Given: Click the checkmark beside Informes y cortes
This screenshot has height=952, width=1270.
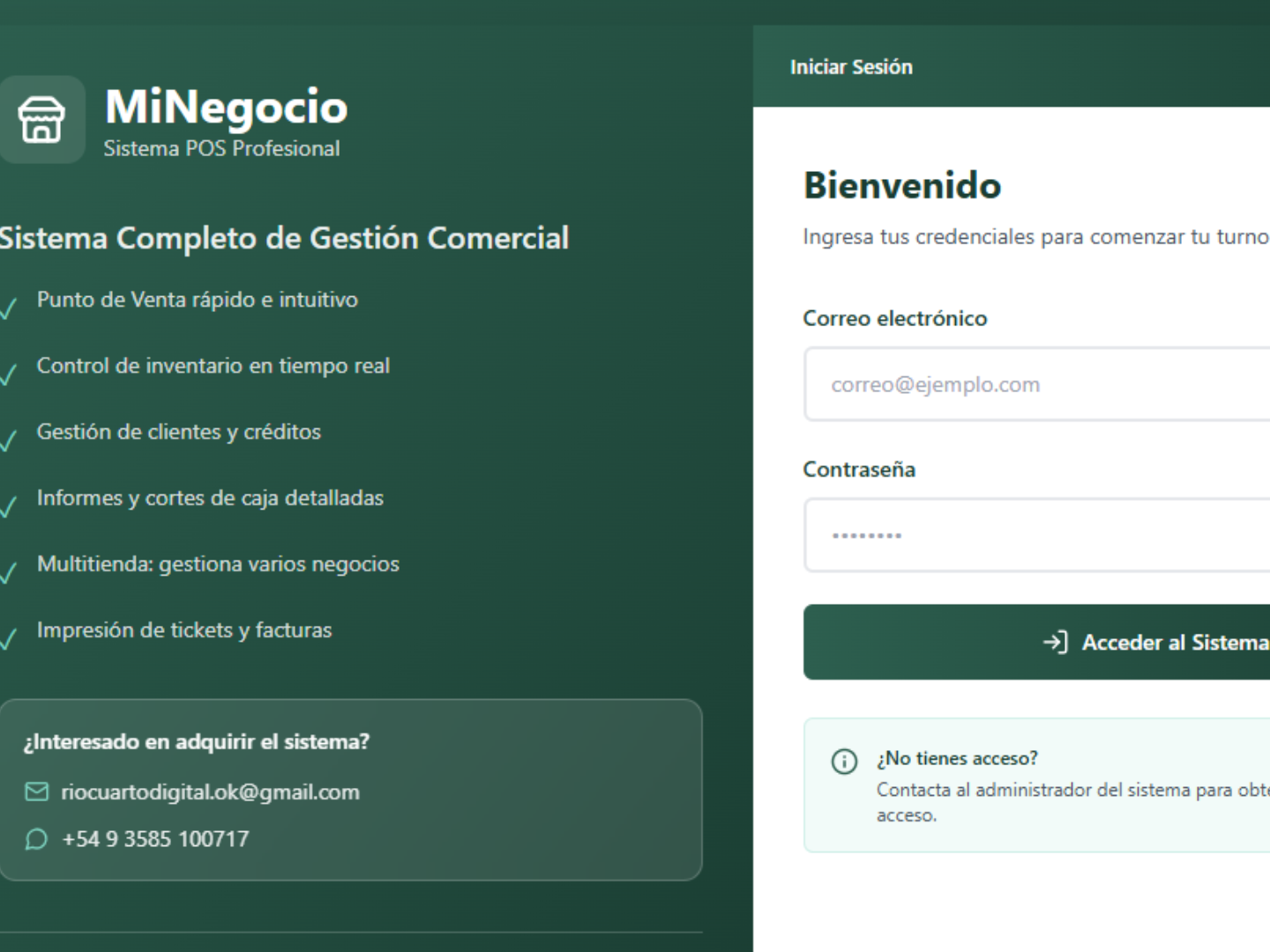Looking at the screenshot, I should click(8, 507).
